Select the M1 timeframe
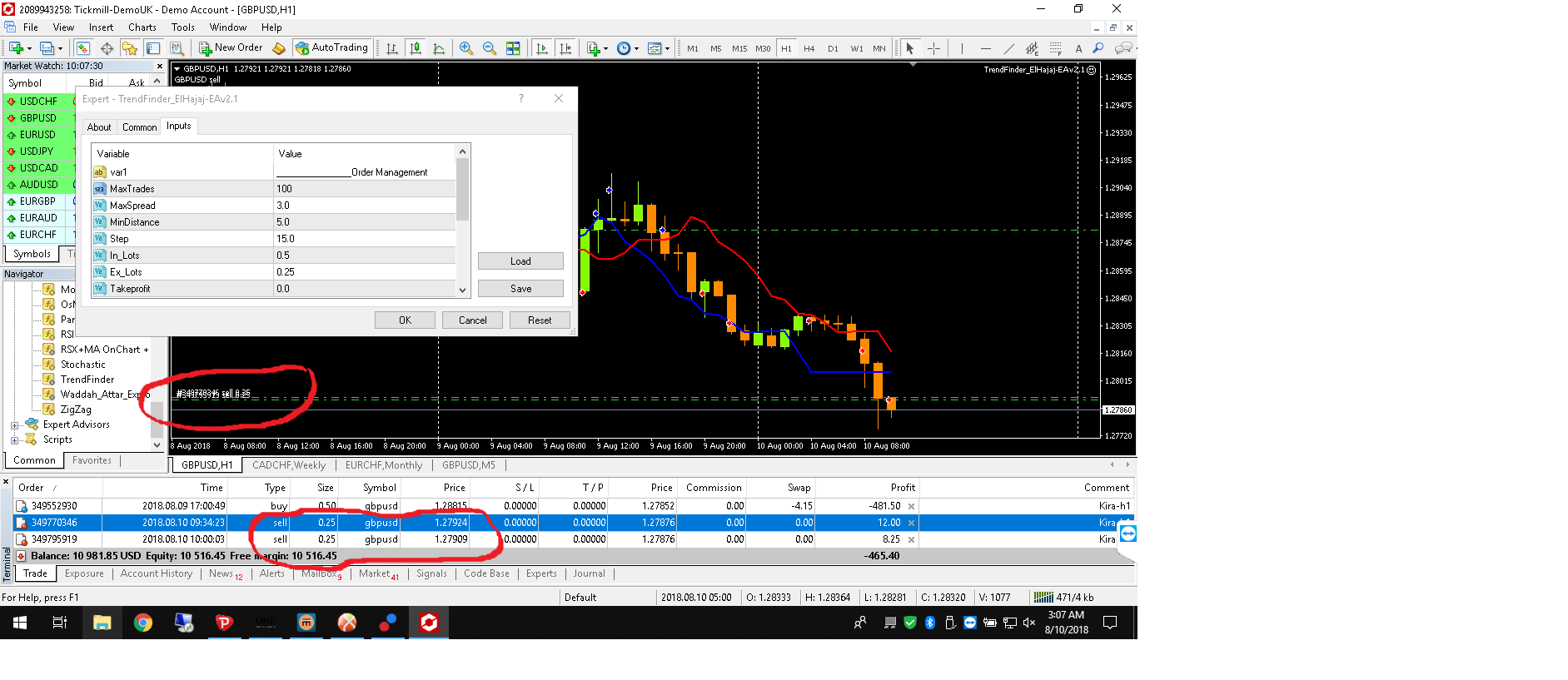This screenshot has height=680, width=1568. tap(693, 48)
